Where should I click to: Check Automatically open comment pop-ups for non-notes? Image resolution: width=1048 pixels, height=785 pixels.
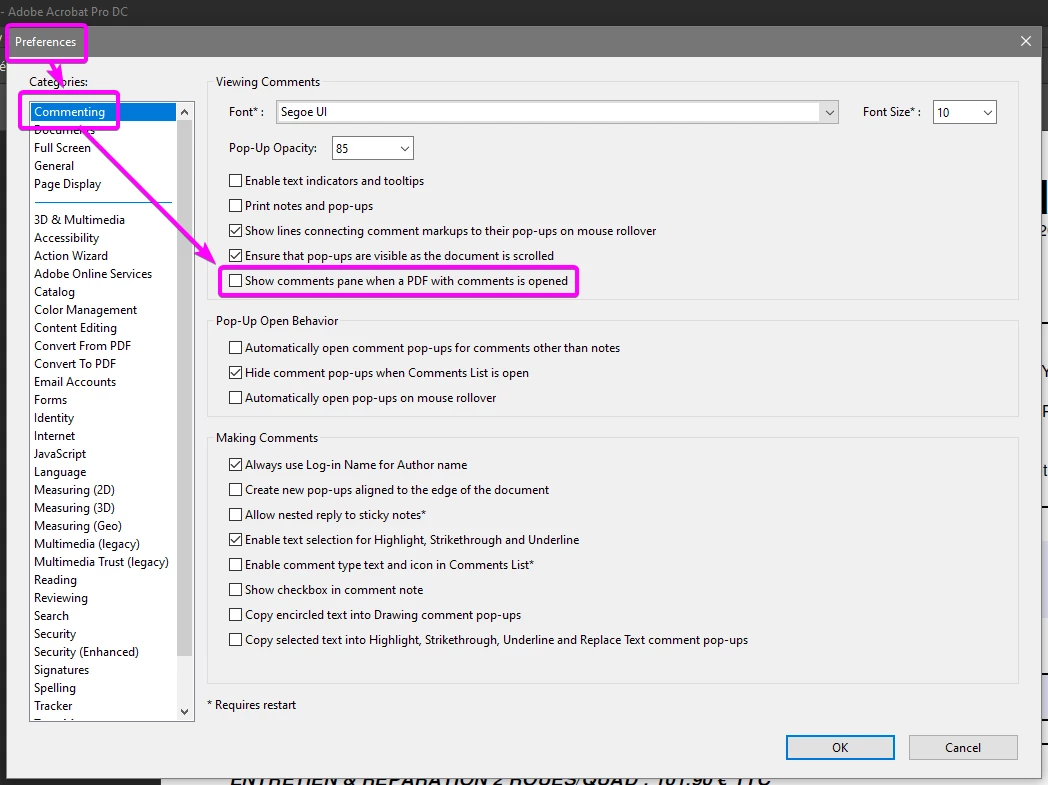[235, 348]
